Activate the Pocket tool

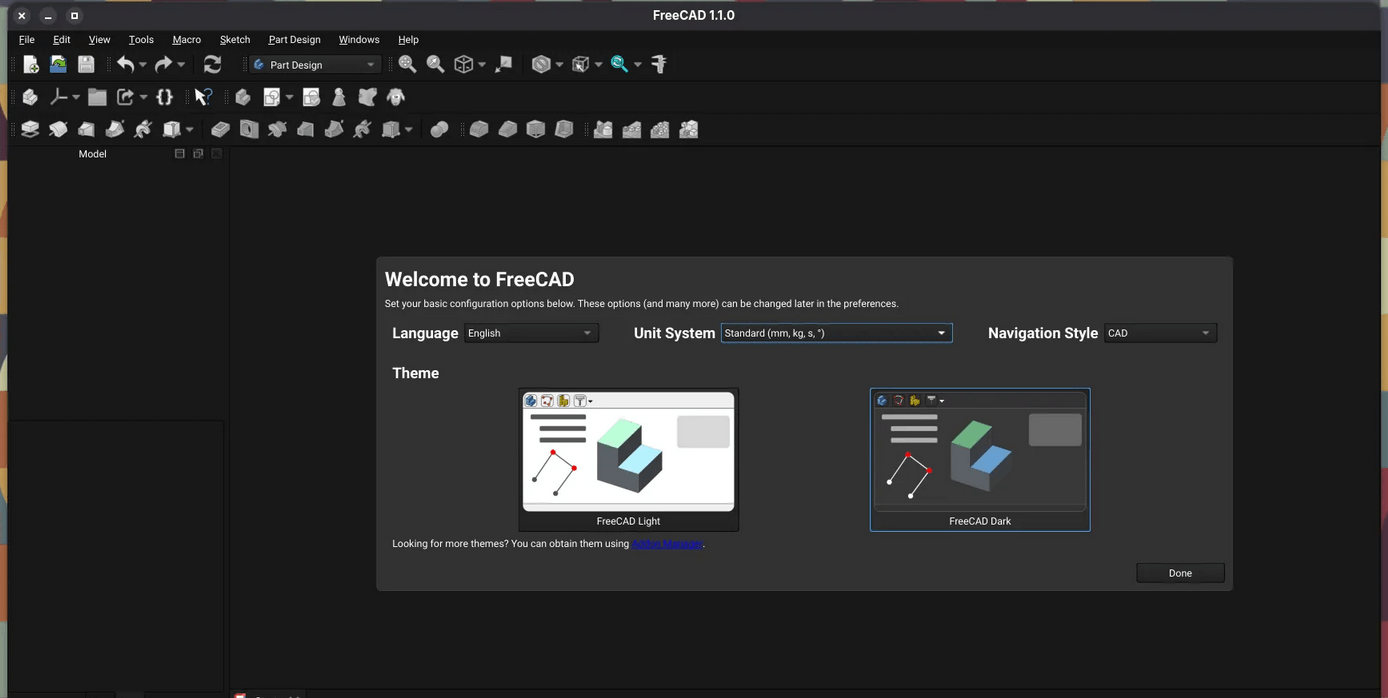(221, 129)
